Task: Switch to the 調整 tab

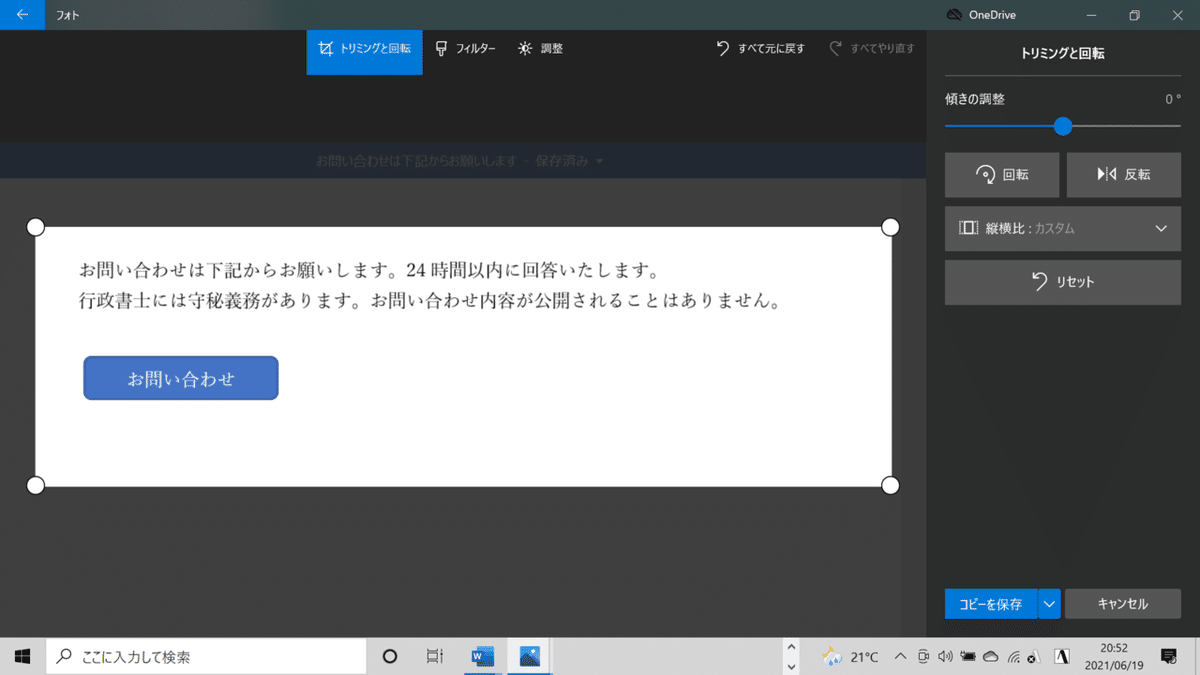Action: pyautogui.click(x=540, y=48)
